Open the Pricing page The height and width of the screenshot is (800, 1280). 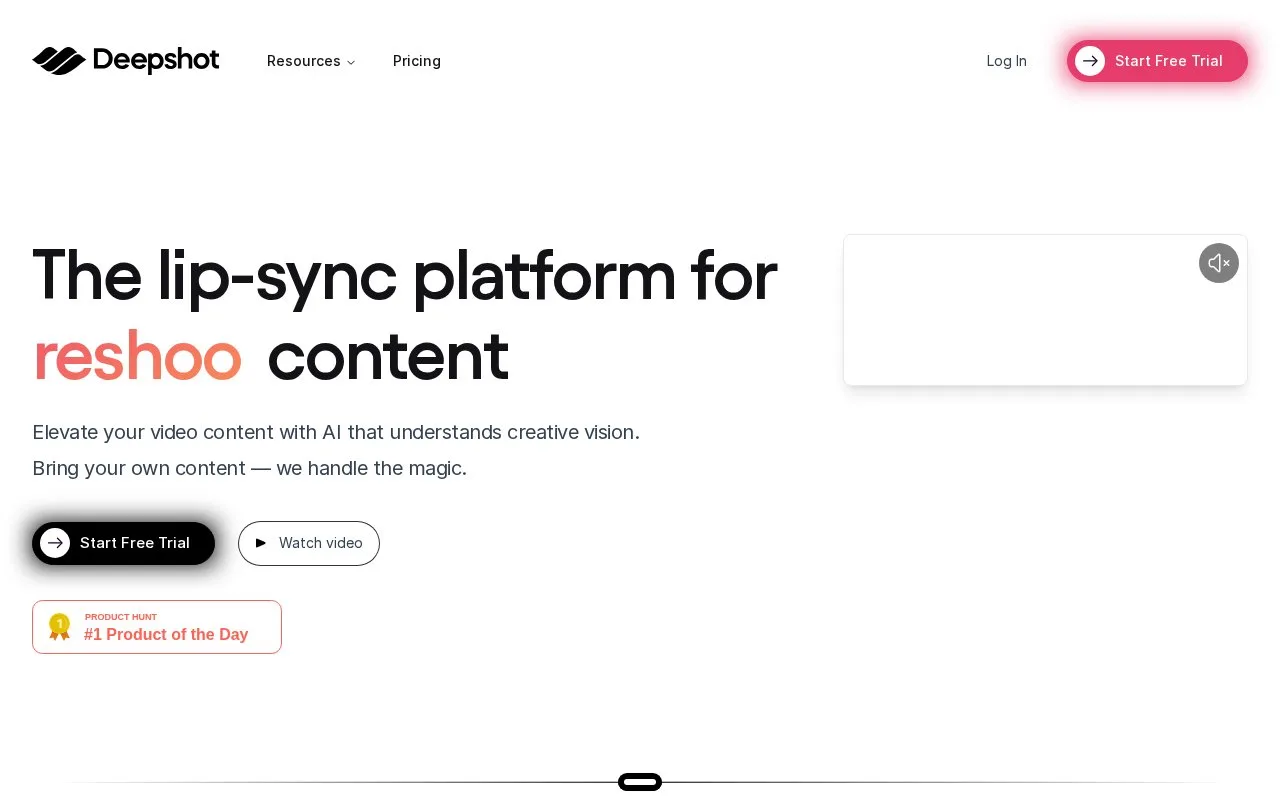(x=417, y=61)
